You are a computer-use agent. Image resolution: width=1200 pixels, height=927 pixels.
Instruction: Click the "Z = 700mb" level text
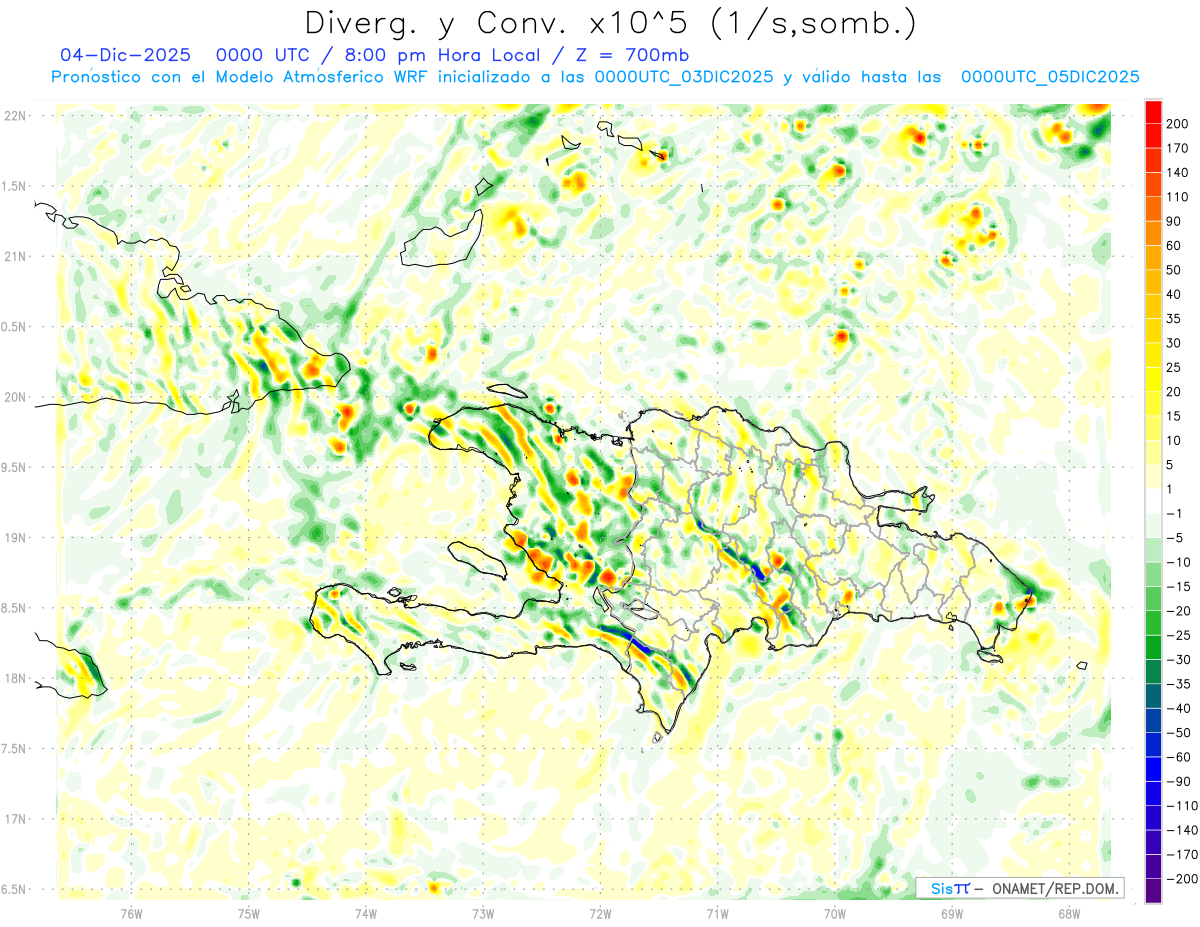tap(633, 54)
